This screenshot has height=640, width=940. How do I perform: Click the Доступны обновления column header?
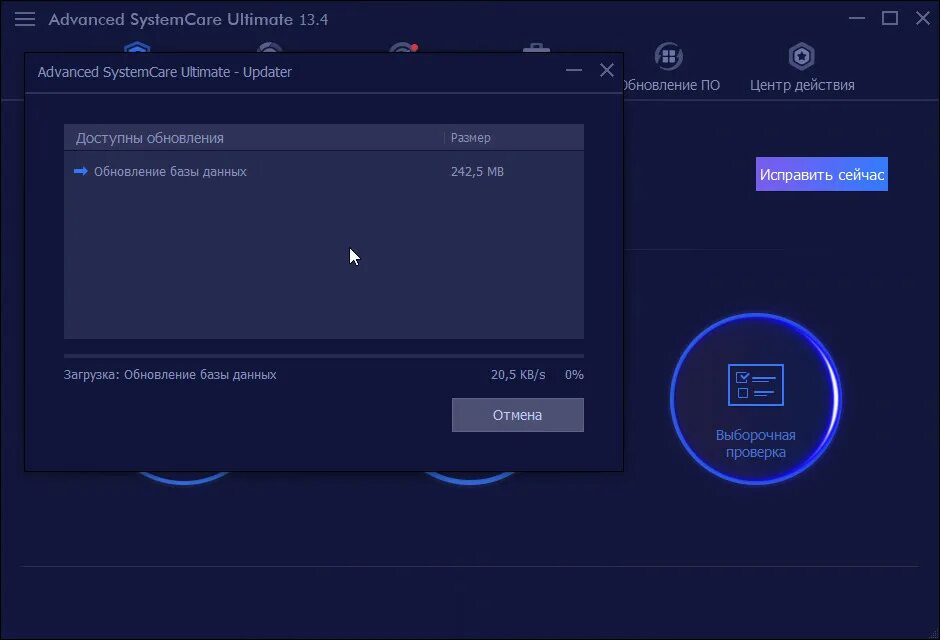149,138
